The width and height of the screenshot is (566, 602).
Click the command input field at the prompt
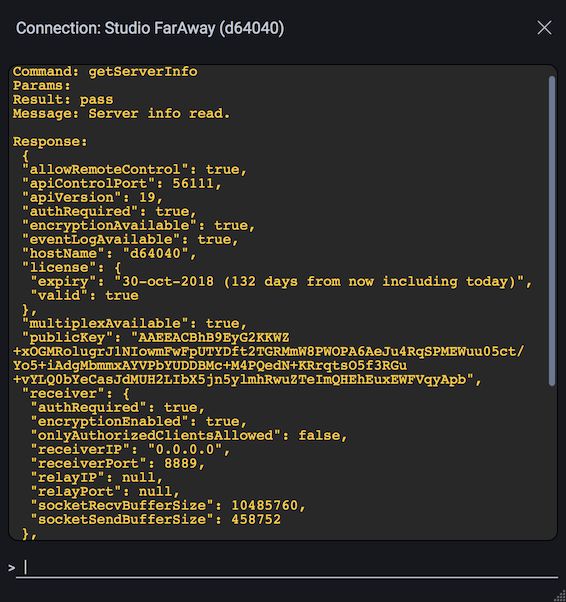[287, 567]
